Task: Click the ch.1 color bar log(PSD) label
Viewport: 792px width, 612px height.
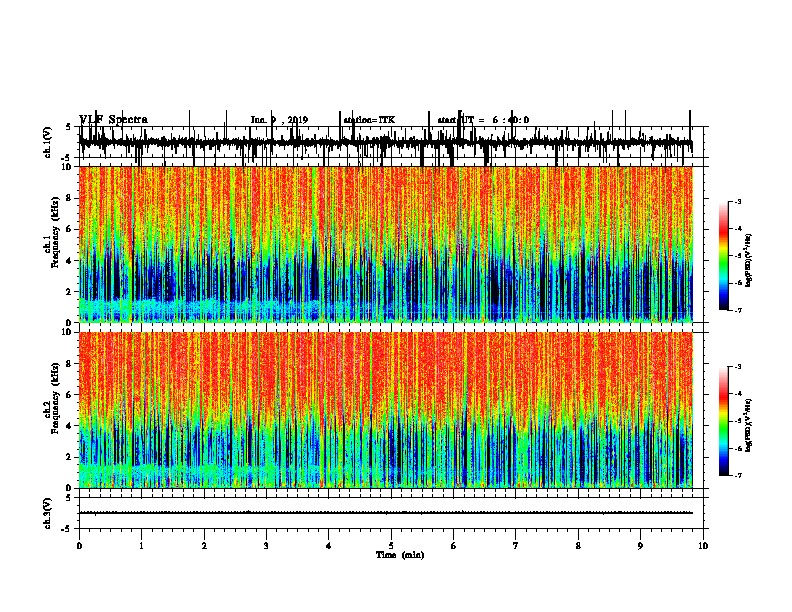Action: click(748, 261)
